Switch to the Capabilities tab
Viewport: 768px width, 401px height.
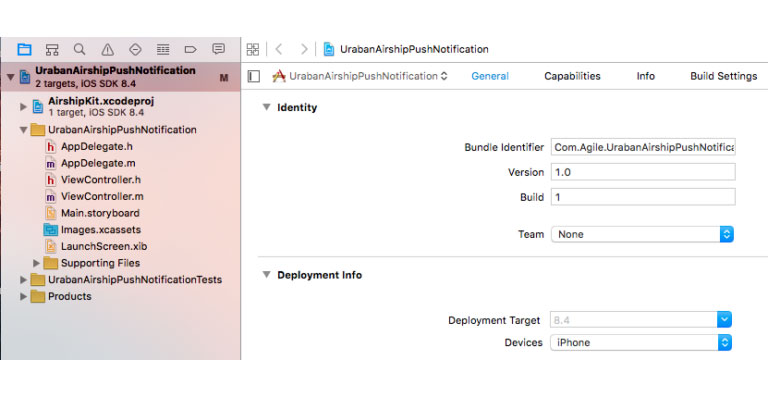(x=572, y=76)
